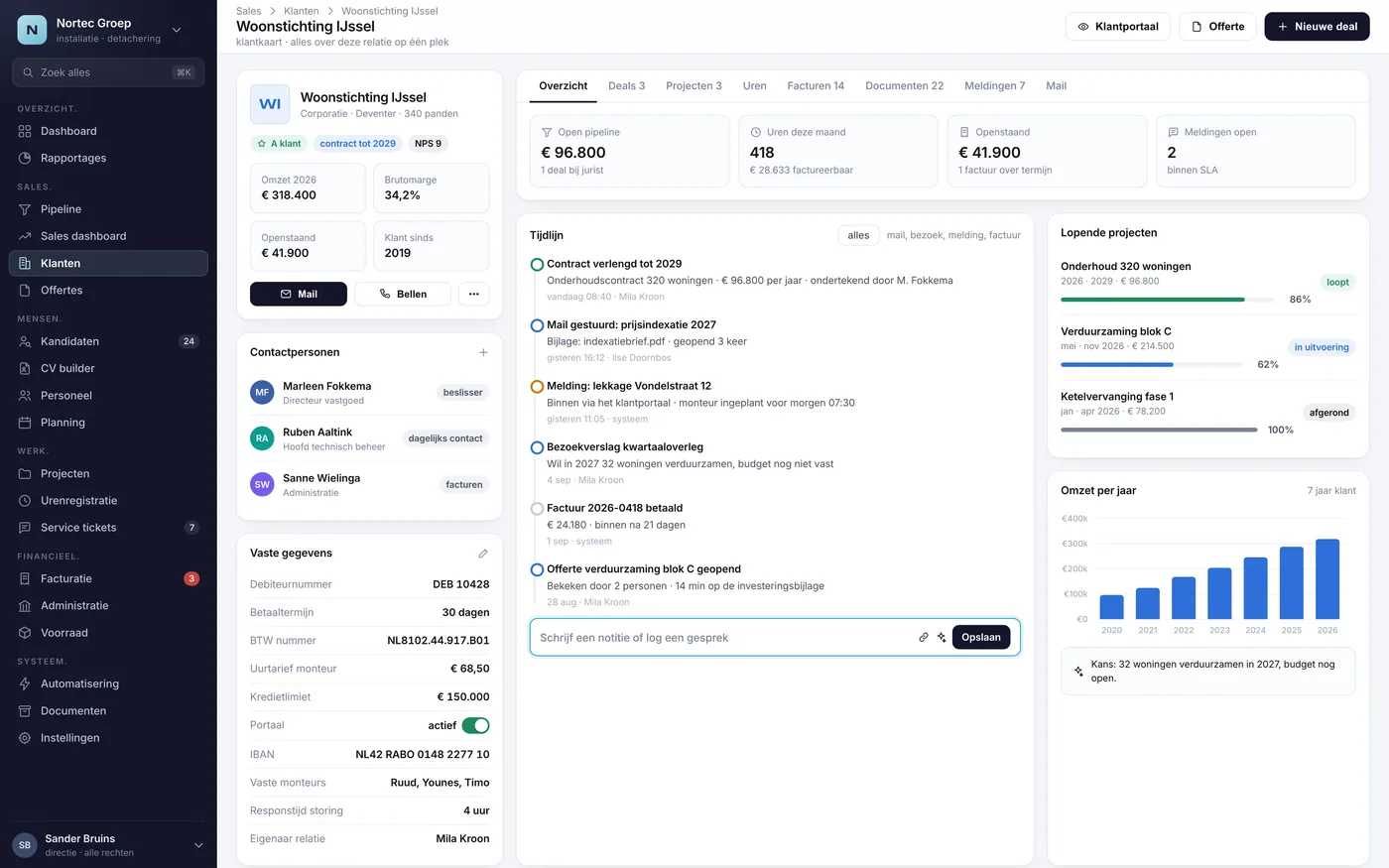Switch to the Deals 3 tab
The height and width of the screenshot is (868, 1389).
pos(626,86)
